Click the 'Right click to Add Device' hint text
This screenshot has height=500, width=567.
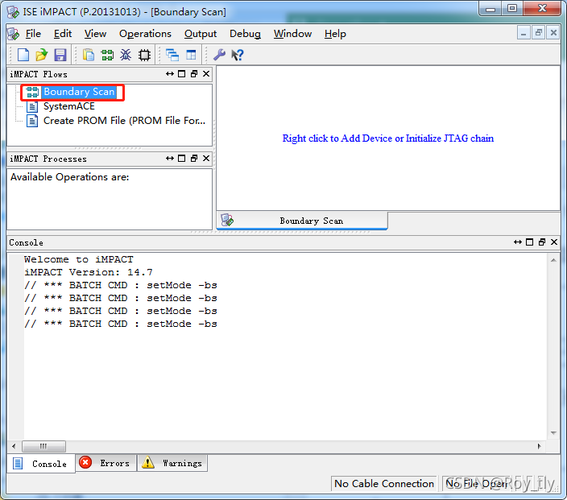[388, 138]
